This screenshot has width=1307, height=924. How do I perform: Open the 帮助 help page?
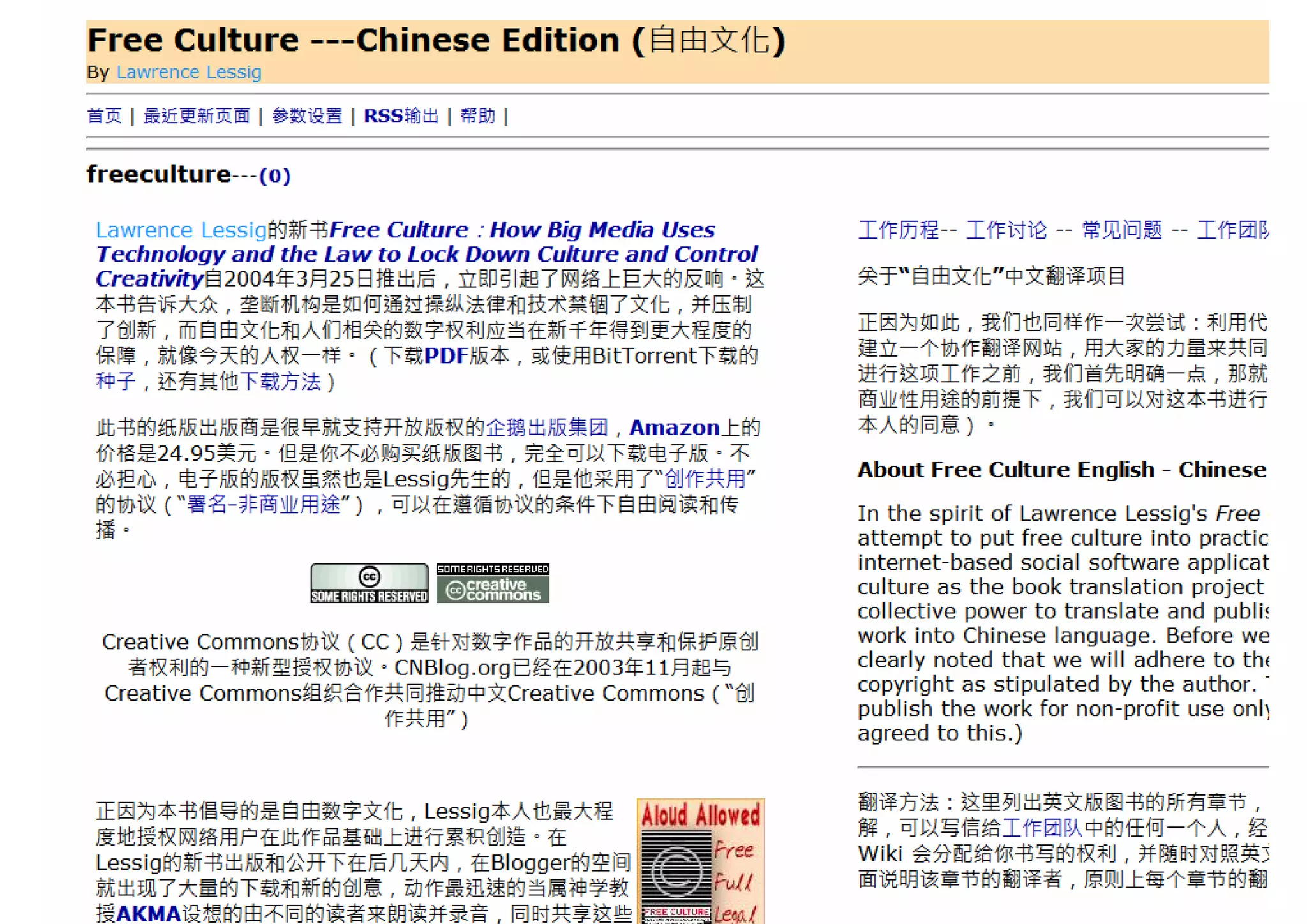coord(477,116)
